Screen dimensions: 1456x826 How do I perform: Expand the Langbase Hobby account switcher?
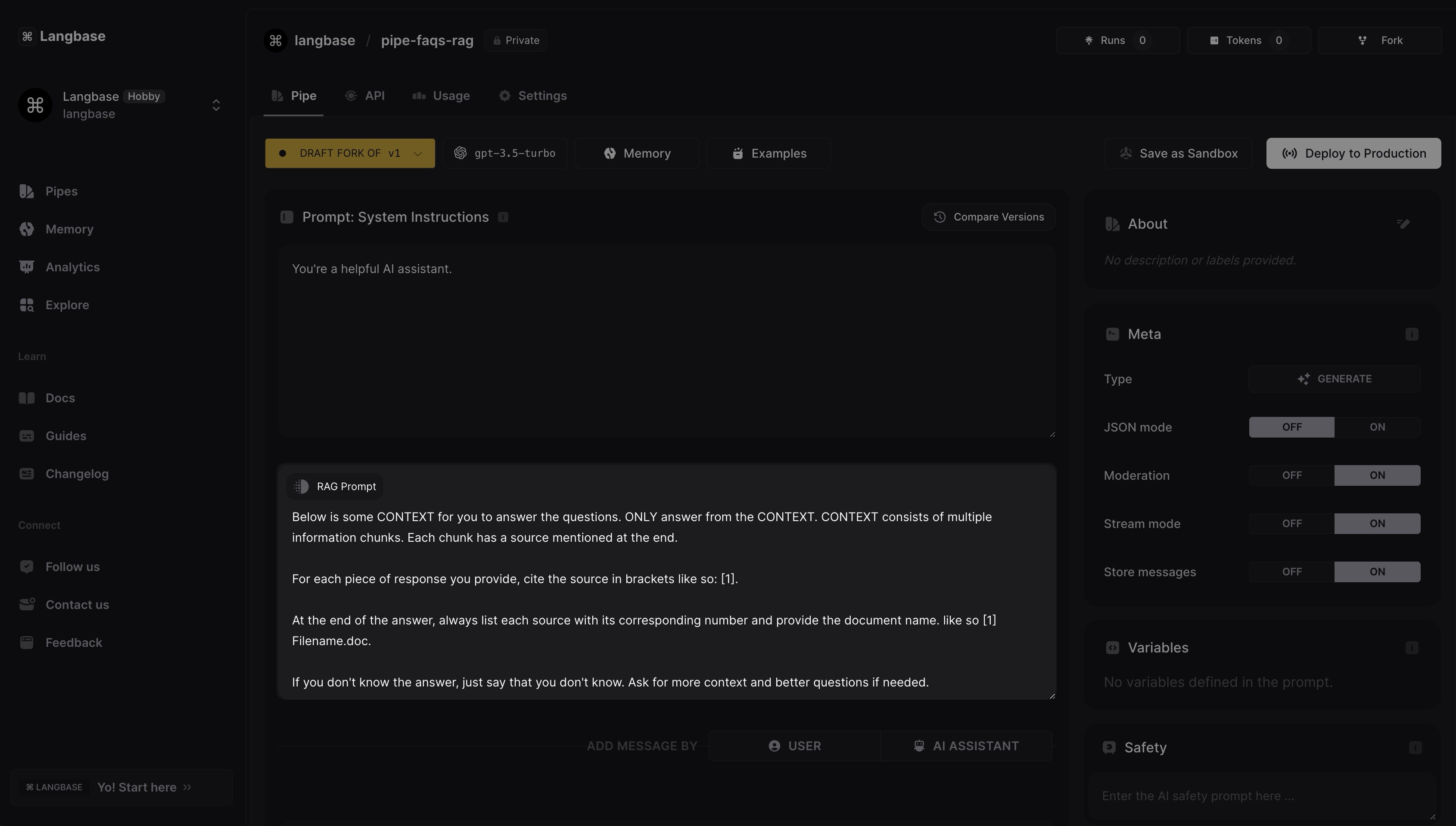click(216, 105)
